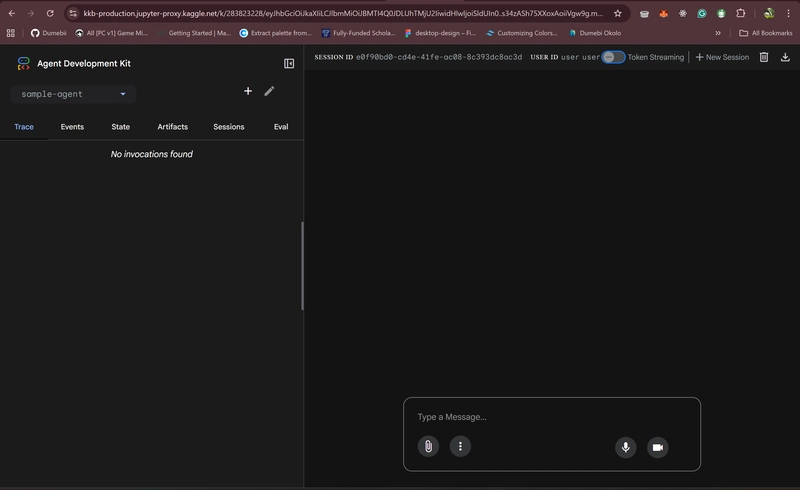
Task: Toggle the Token Streaming switch
Action: (x=613, y=57)
